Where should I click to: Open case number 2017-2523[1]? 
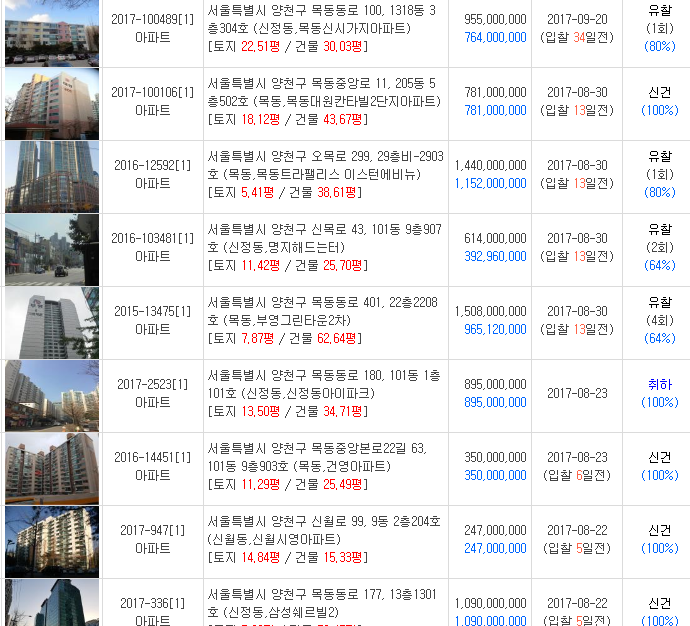tap(152, 384)
